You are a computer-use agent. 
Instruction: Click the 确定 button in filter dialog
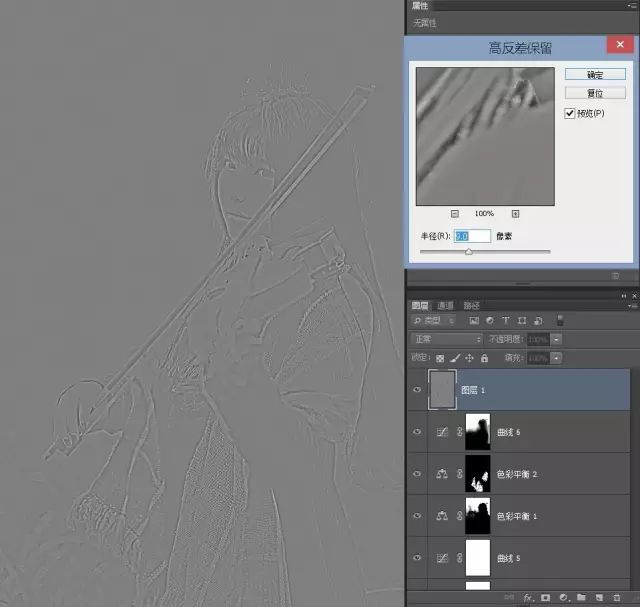594,75
